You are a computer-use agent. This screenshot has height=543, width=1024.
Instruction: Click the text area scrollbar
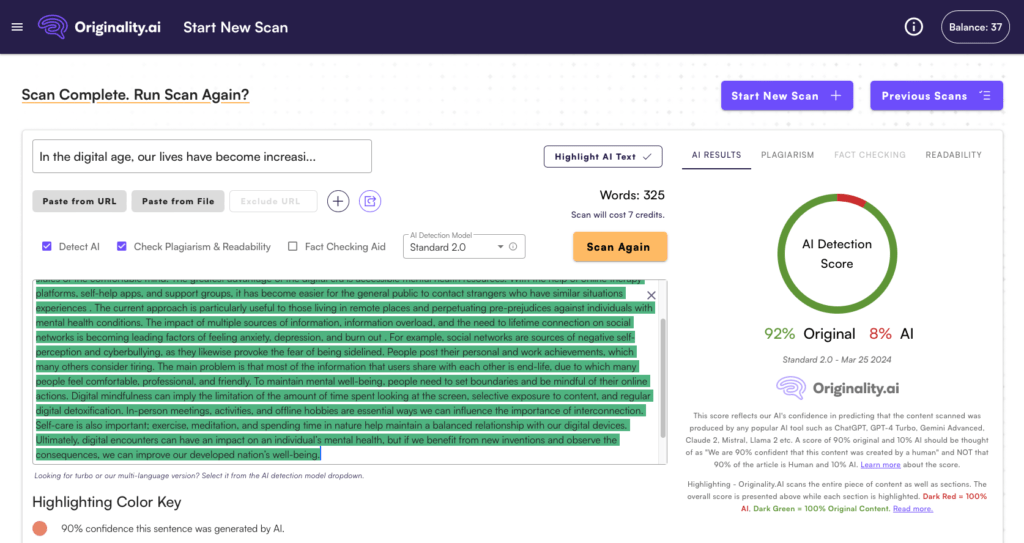pos(663,378)
